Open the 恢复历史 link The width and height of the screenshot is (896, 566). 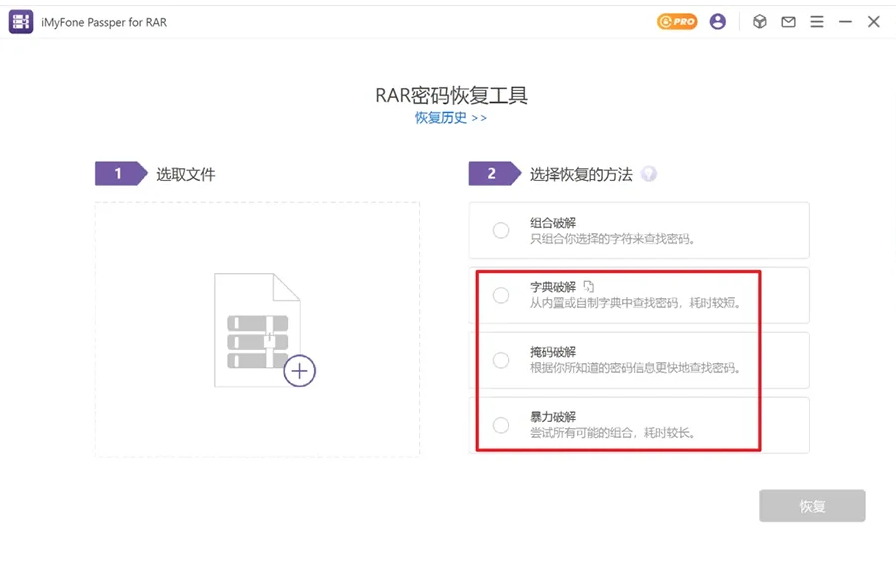click(450, 117)
